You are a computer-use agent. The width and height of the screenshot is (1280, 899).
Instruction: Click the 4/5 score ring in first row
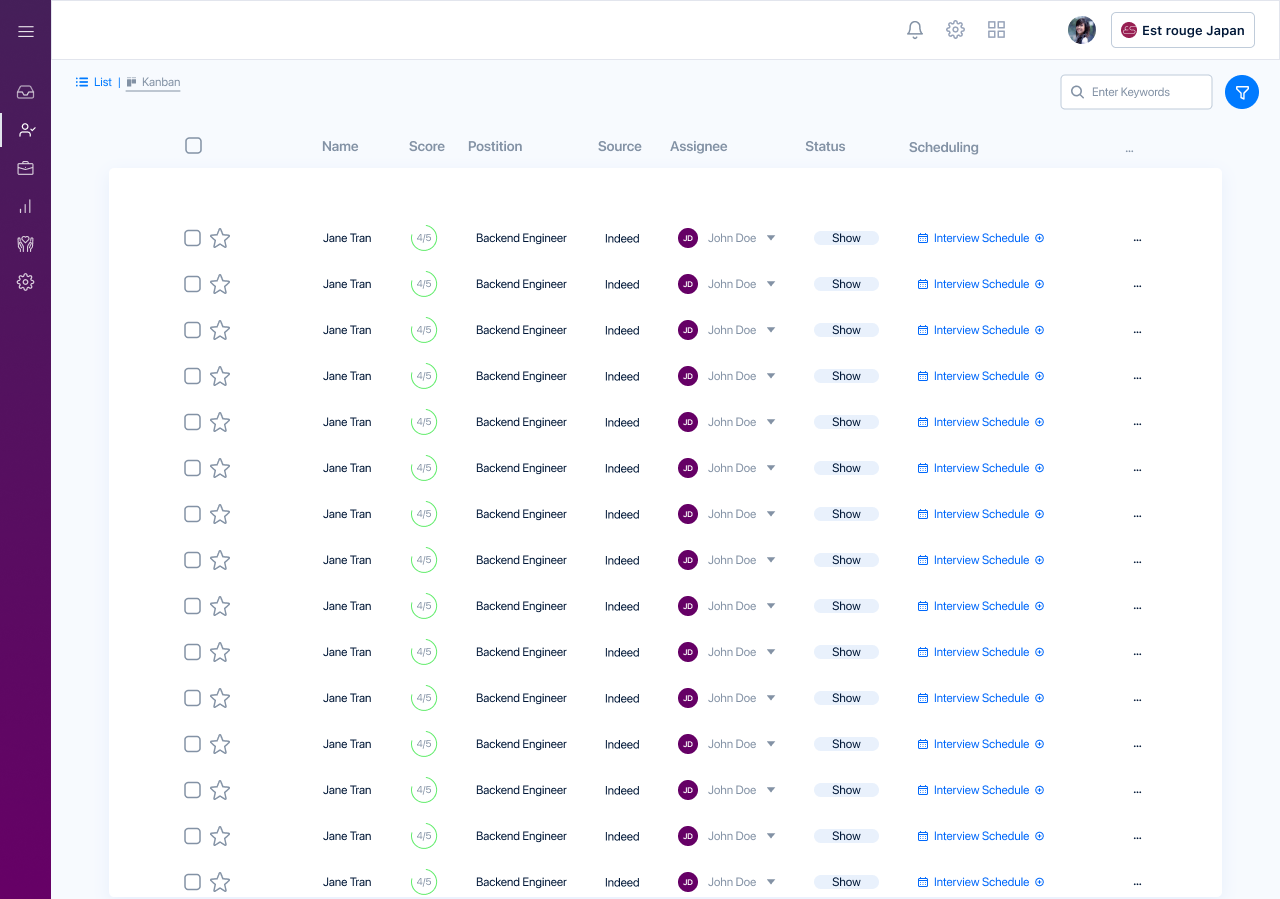pos(424,238)
